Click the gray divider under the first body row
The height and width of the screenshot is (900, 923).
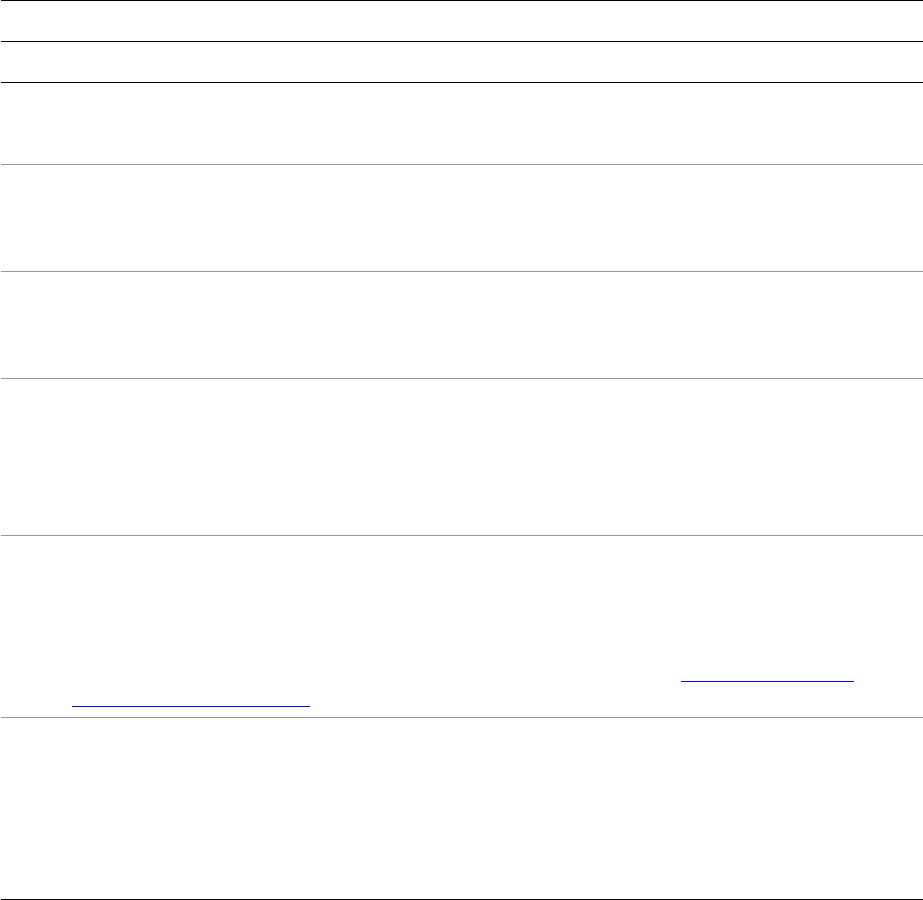461,164
